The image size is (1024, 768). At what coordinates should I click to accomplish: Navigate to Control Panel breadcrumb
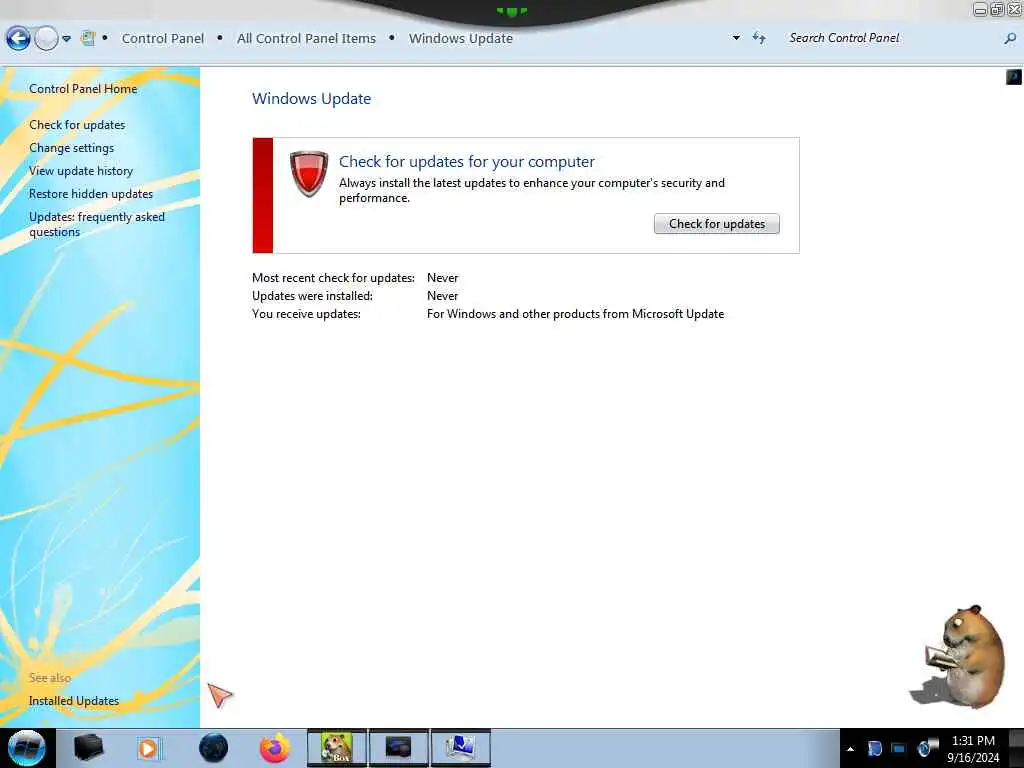[163, 39]
